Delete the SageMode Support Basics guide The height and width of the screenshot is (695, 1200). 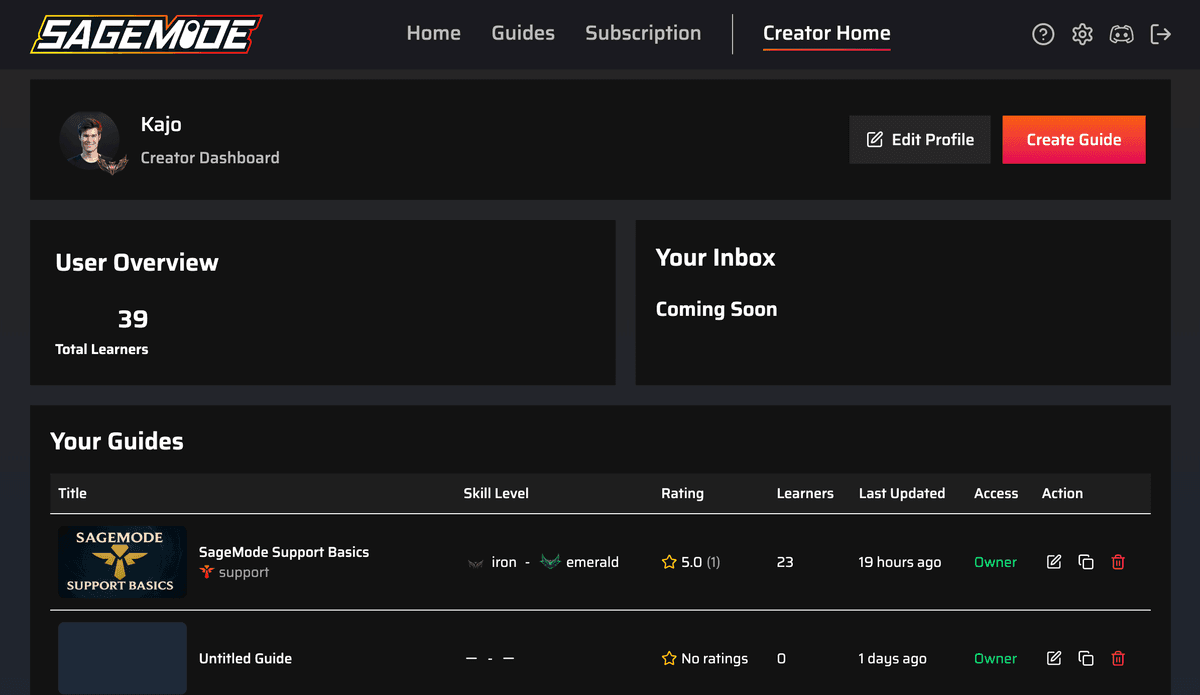tap(1118, 562)
